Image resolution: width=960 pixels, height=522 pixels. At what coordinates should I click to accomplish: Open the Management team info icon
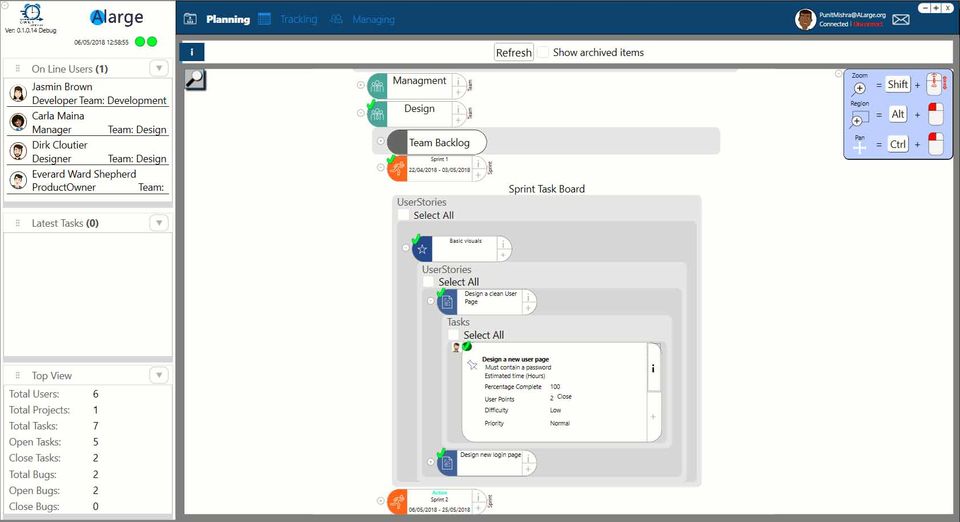[459, 80]
